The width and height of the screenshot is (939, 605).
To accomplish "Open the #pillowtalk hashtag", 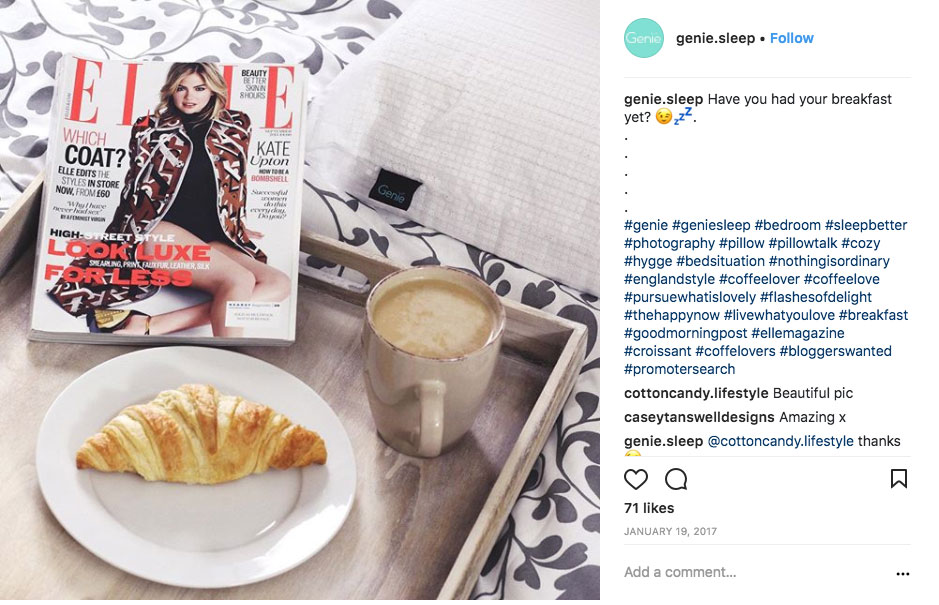I will tap(802, 243).
